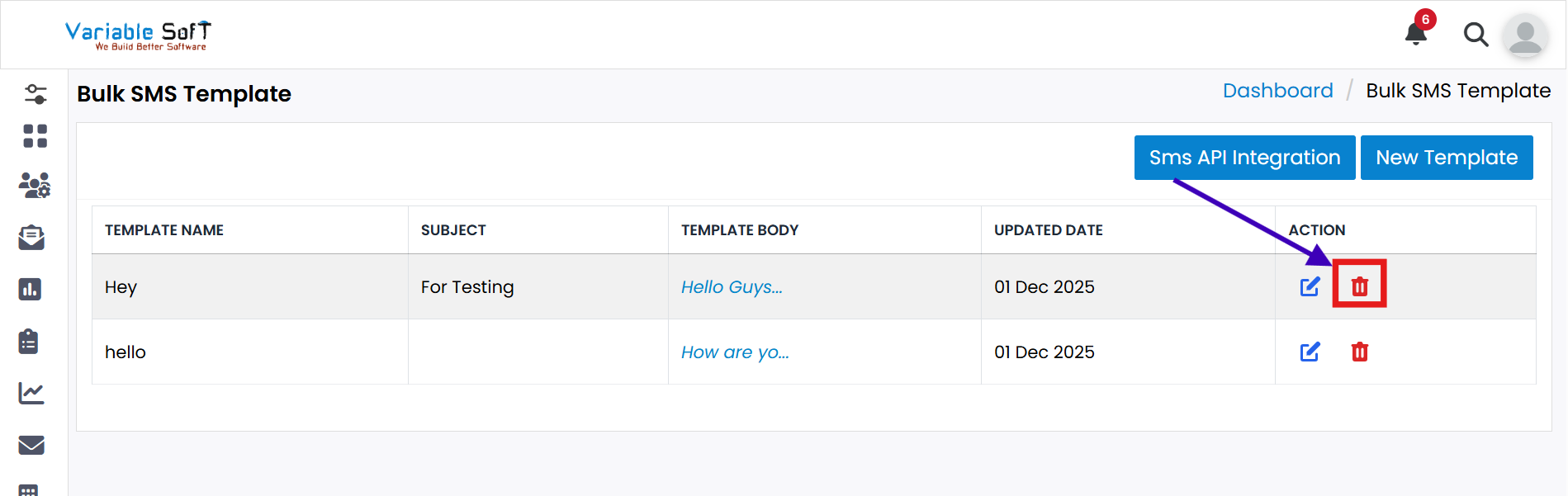Click the open envelope icon in sidebar
The width and height of the screenshot is (1568, 496).
click(31, 238)
